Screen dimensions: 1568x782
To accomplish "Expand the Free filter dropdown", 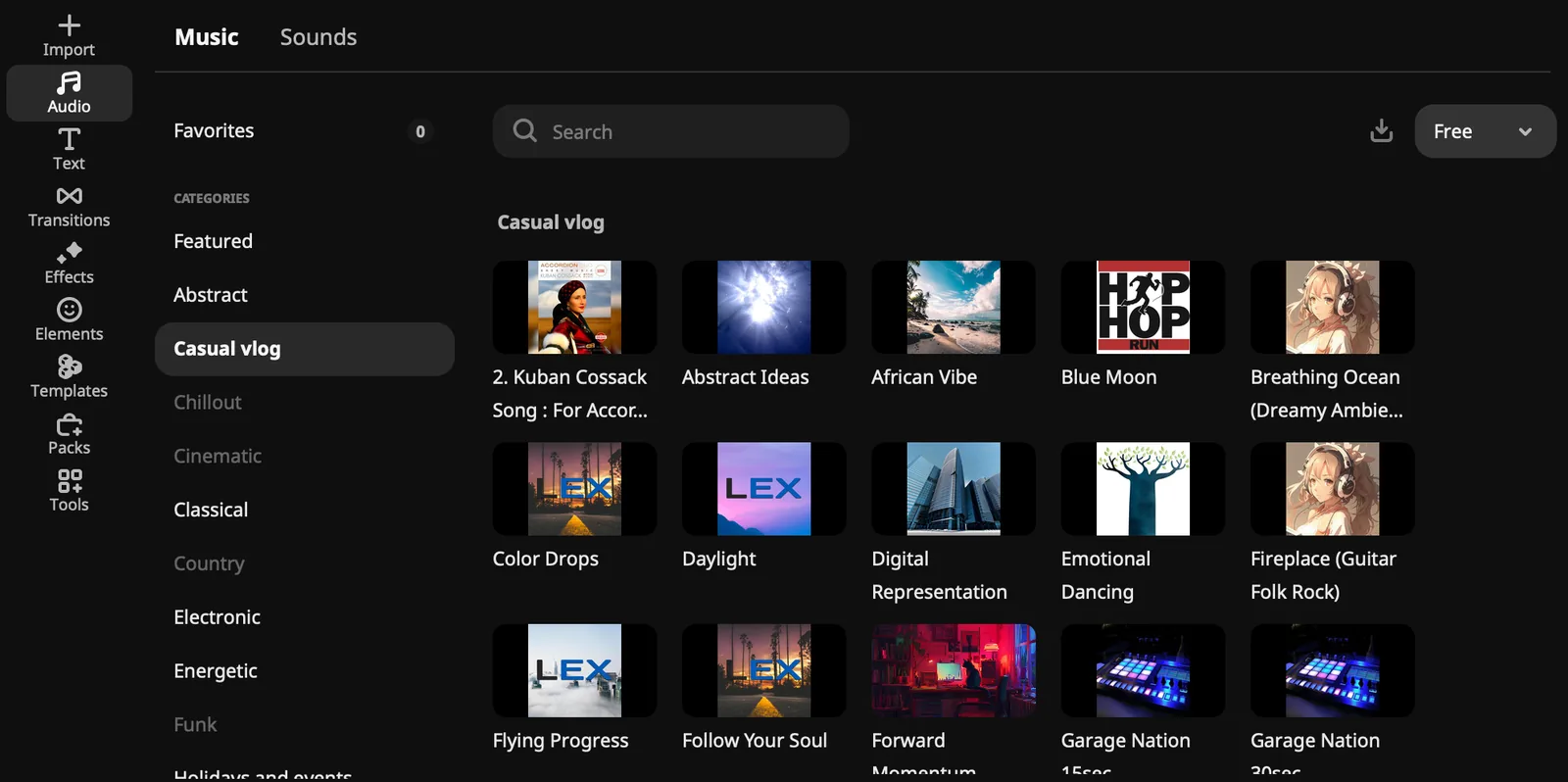I will (x=1485, y=131).
